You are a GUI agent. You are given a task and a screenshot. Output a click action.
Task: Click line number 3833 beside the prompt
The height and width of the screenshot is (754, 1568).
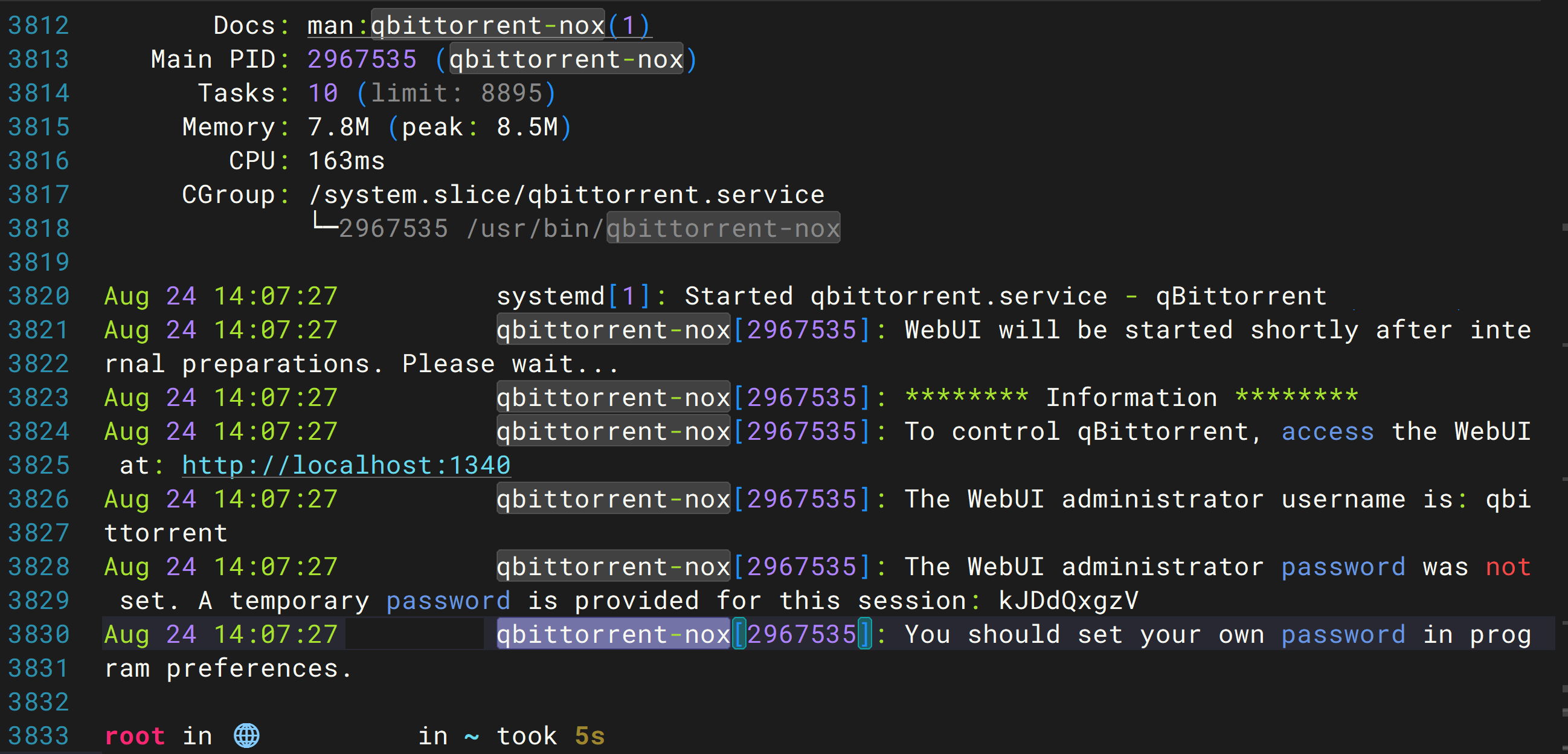pos(39,736)
